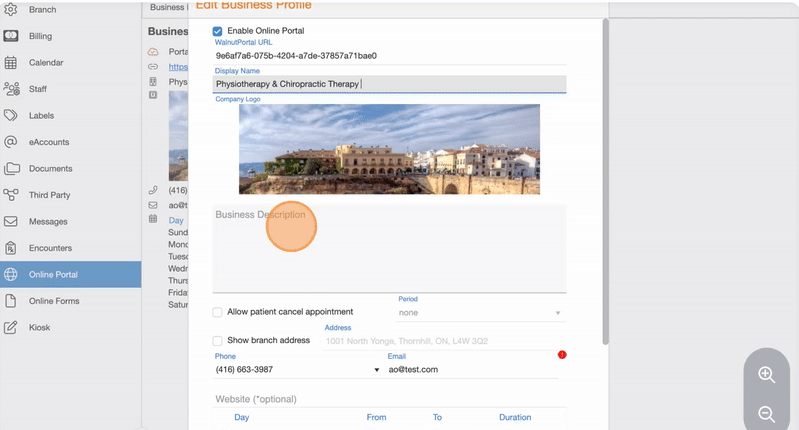Image resolution: width=799 pixels, height=430 pixels.
Task: Expand the Phone number dropdown arrow
Action: tap(377, 370)
